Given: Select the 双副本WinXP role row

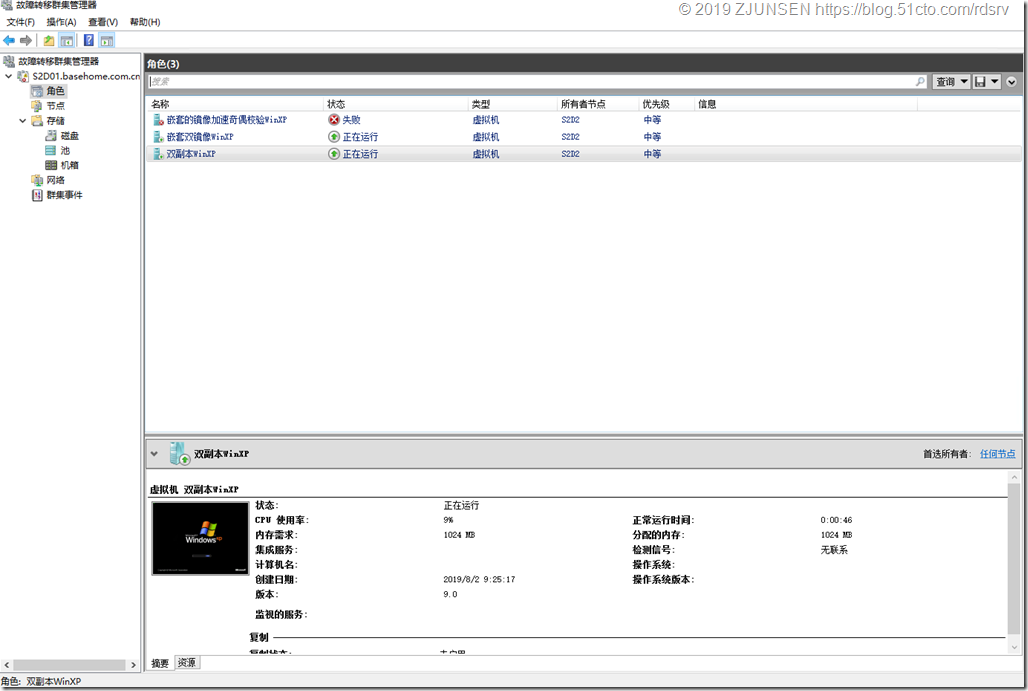Looking at the screenshot, I should tap(583, 154).
